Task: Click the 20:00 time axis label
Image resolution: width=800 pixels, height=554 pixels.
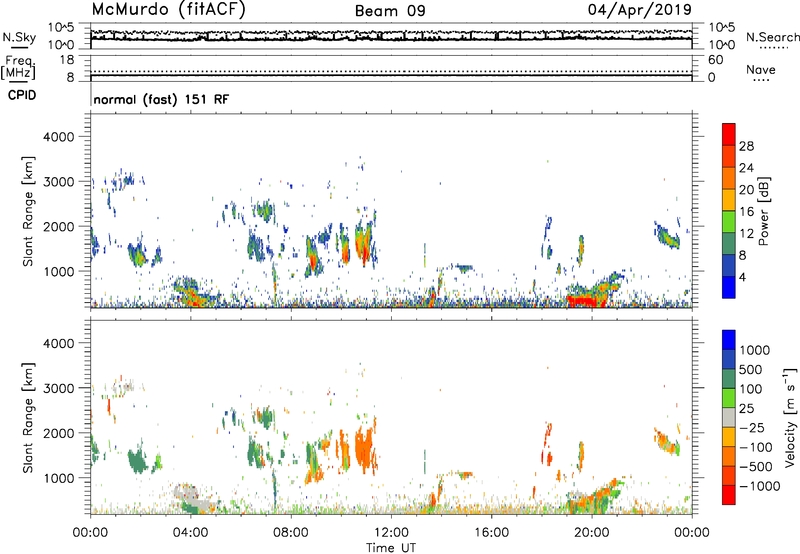Action: coord(591,533)
